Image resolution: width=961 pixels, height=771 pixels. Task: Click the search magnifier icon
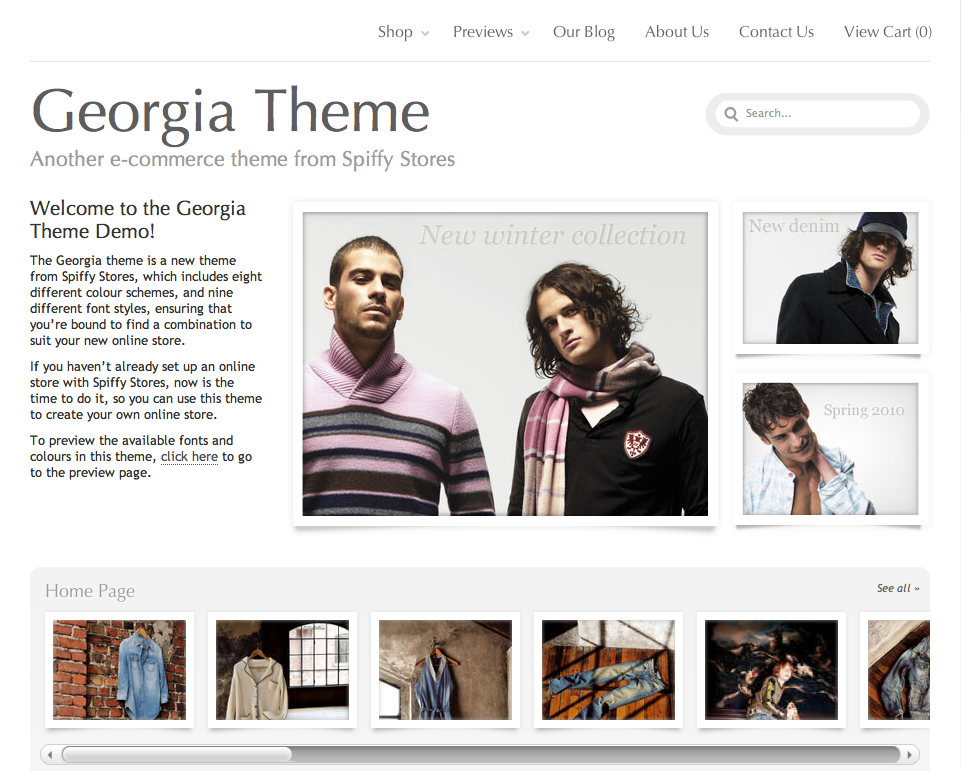731,114
